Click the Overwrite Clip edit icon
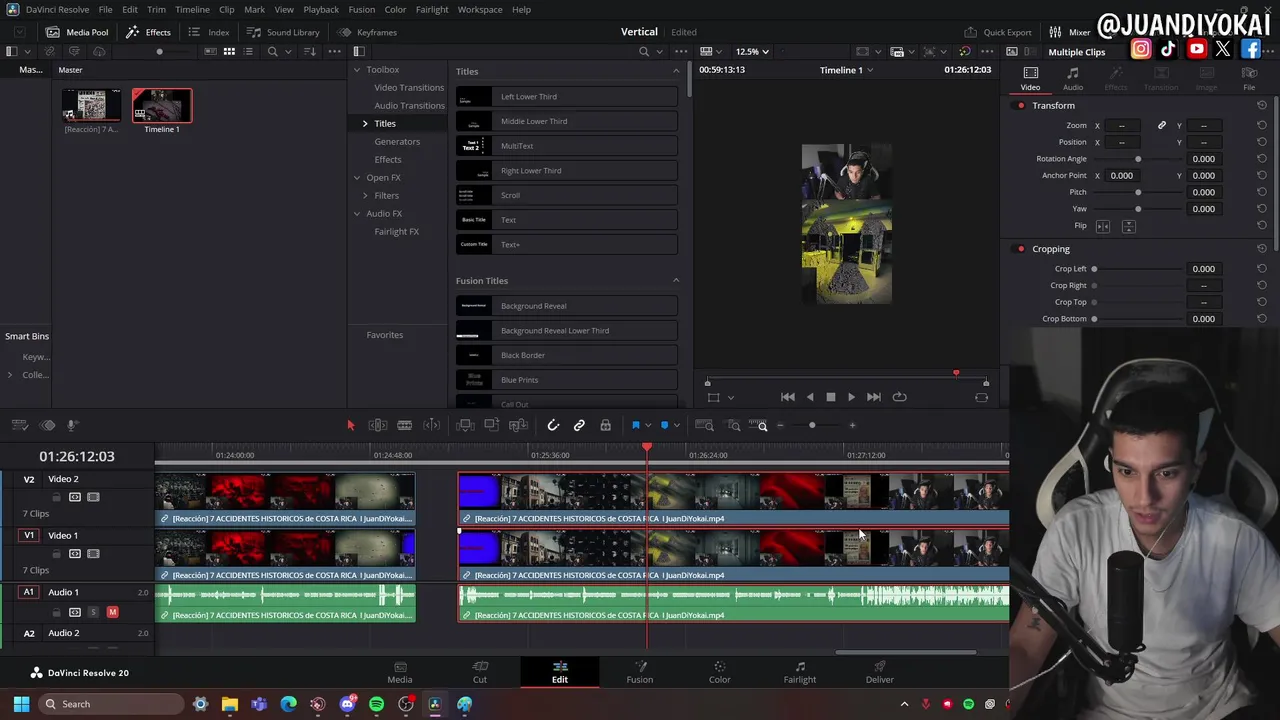Screen dimensions: 1280x720 click(x=491, y=426)
